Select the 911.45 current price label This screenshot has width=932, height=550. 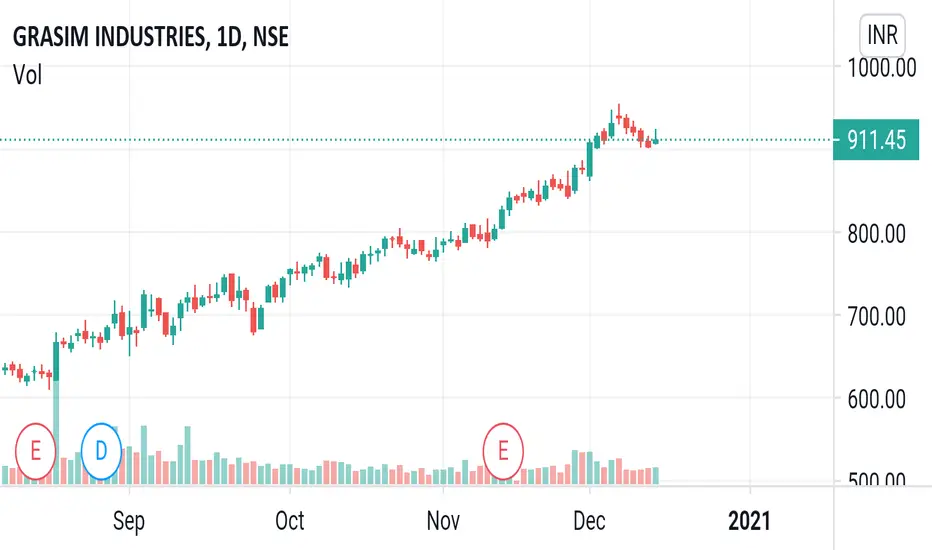point(876,140)
